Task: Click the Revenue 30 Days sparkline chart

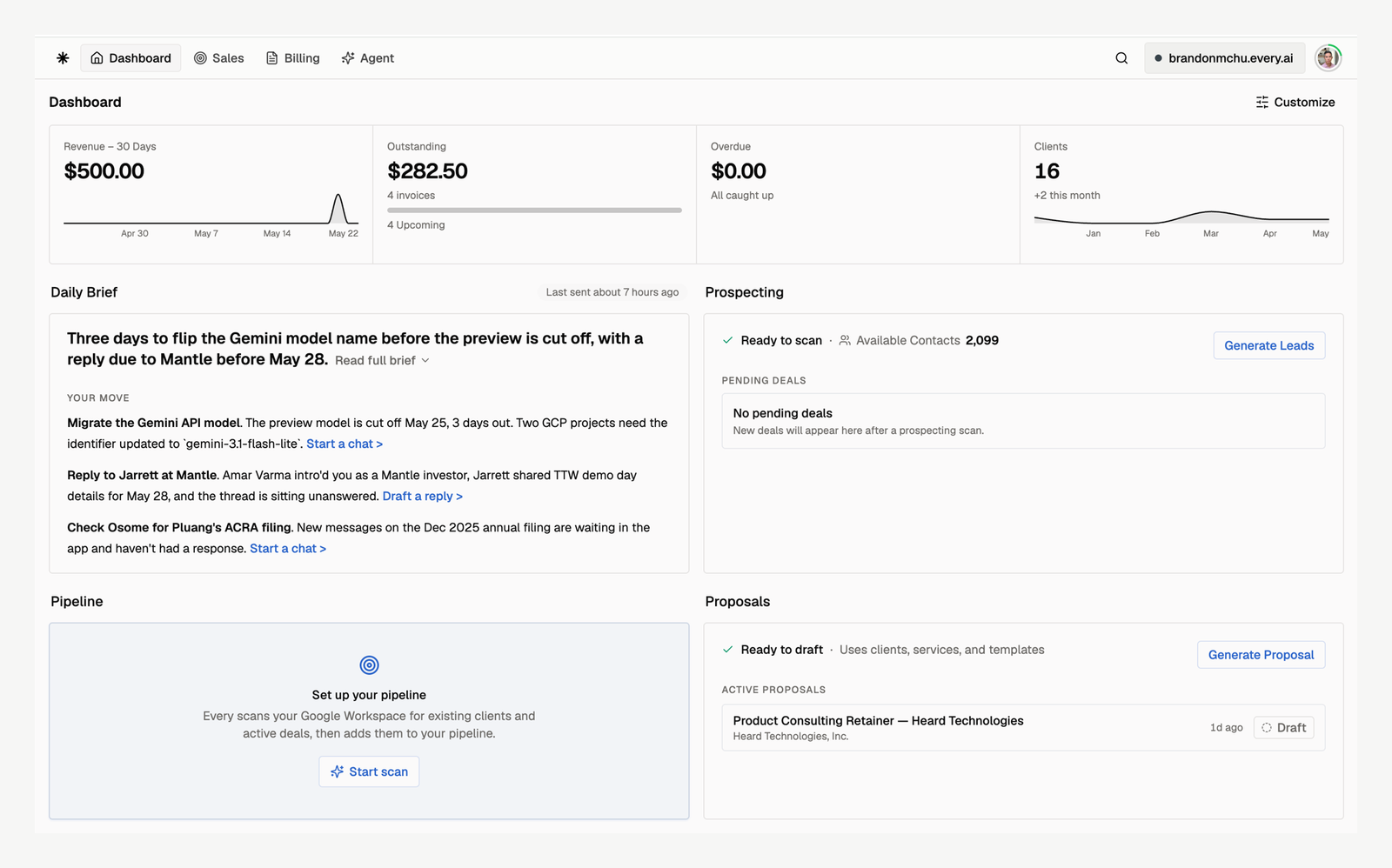Action: click(211, 210)
